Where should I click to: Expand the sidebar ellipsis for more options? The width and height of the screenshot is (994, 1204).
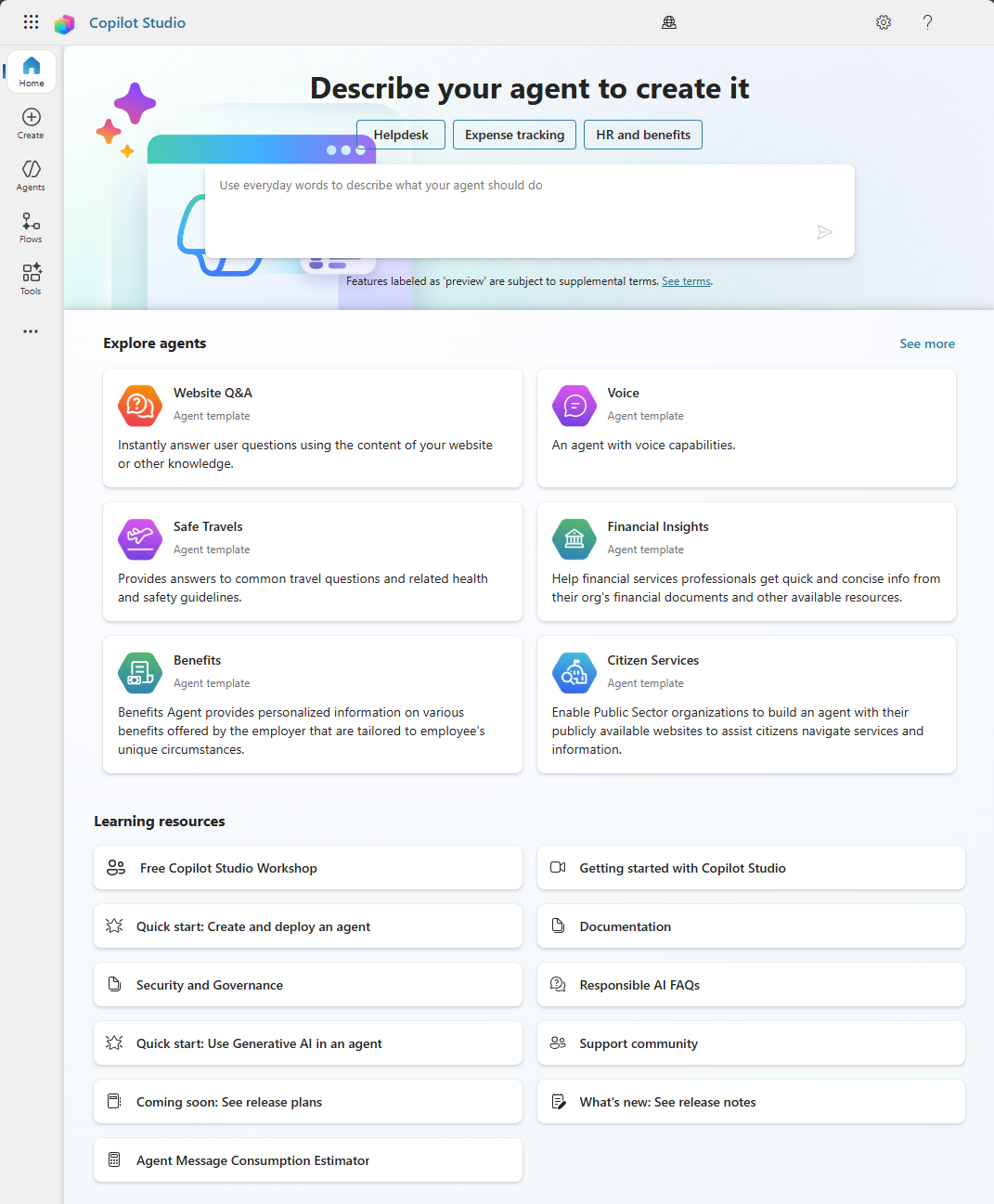click(x=31, y=330)
